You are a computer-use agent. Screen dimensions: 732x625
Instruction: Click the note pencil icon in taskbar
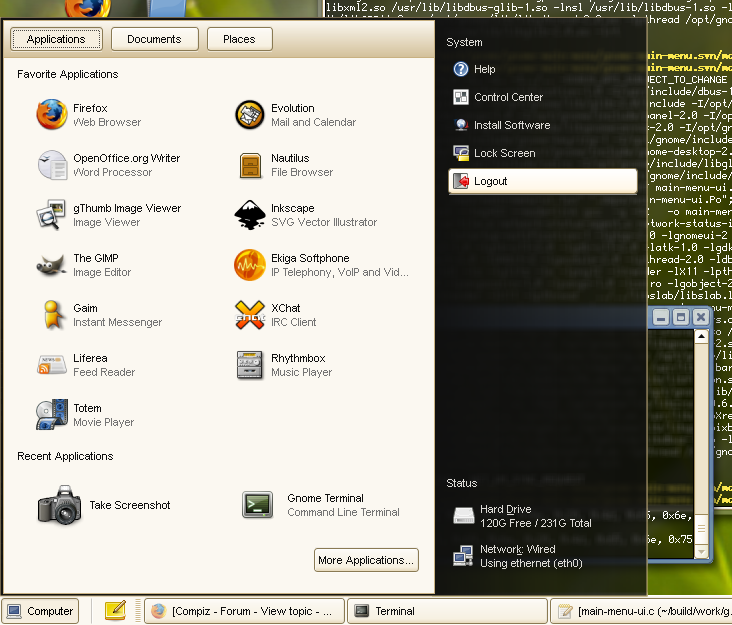point(115,611)
